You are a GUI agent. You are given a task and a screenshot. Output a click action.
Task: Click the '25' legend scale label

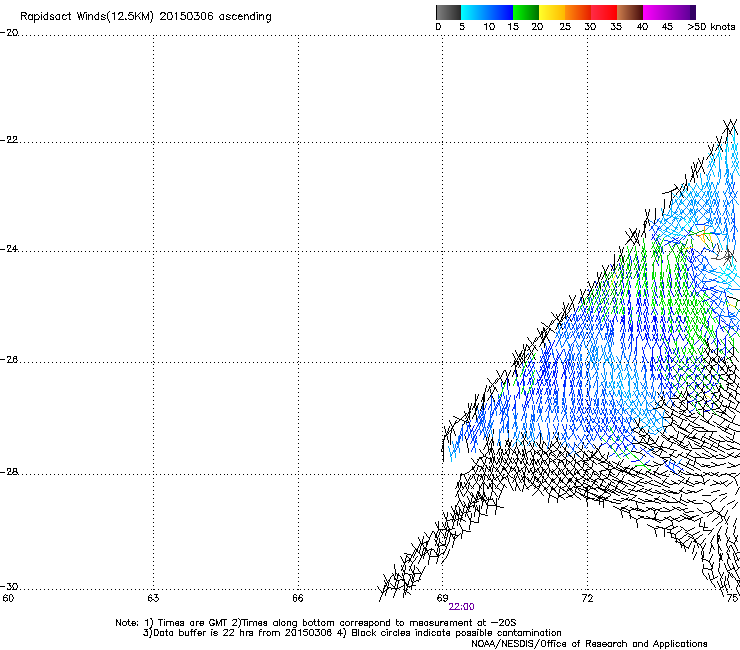pos(565,27)
